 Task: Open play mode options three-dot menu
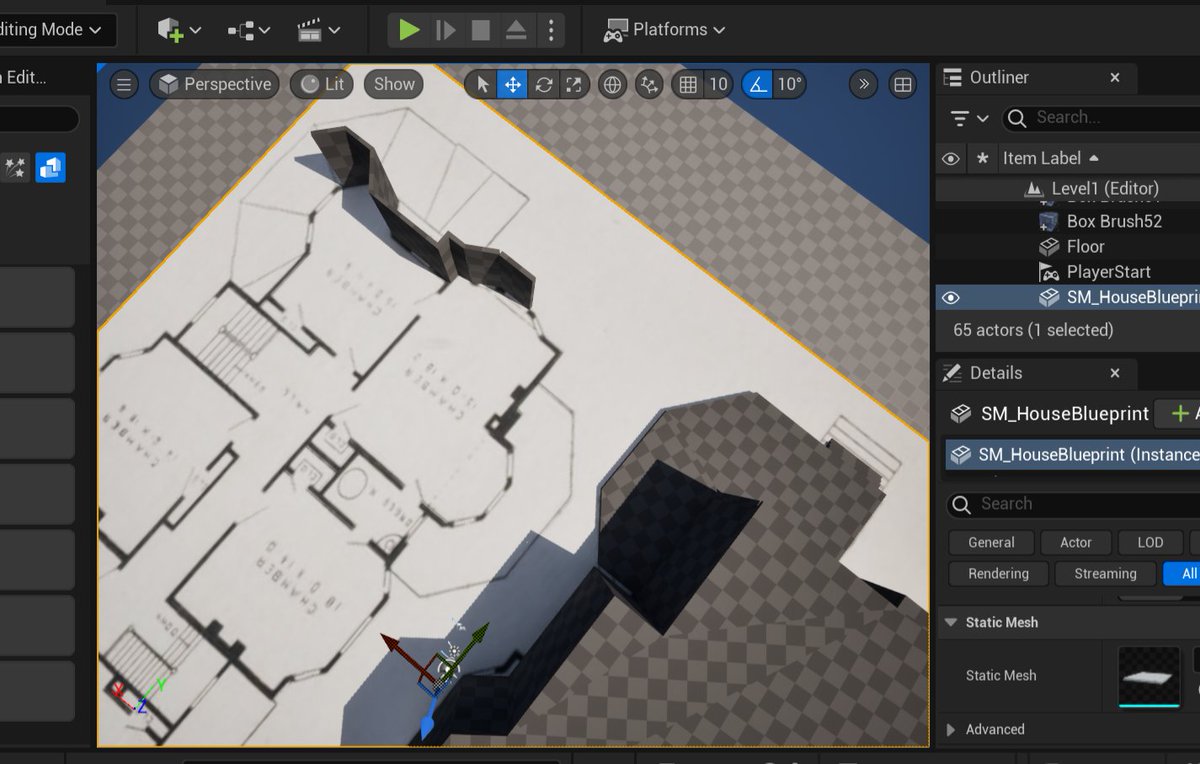(550, 30)
